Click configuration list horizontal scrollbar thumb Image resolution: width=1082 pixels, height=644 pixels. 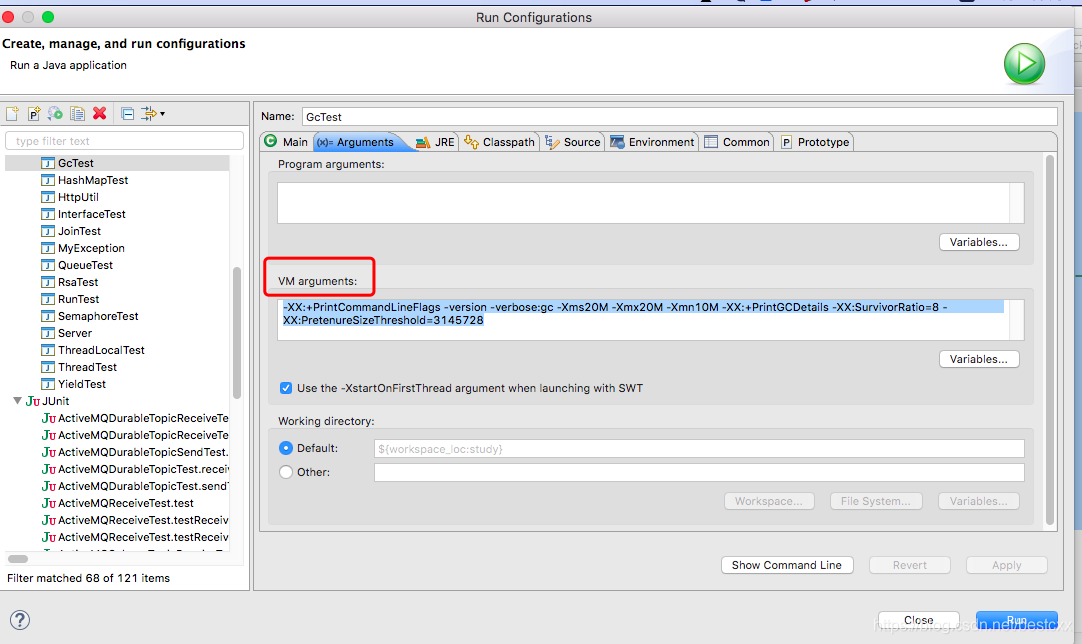(18, 559)
